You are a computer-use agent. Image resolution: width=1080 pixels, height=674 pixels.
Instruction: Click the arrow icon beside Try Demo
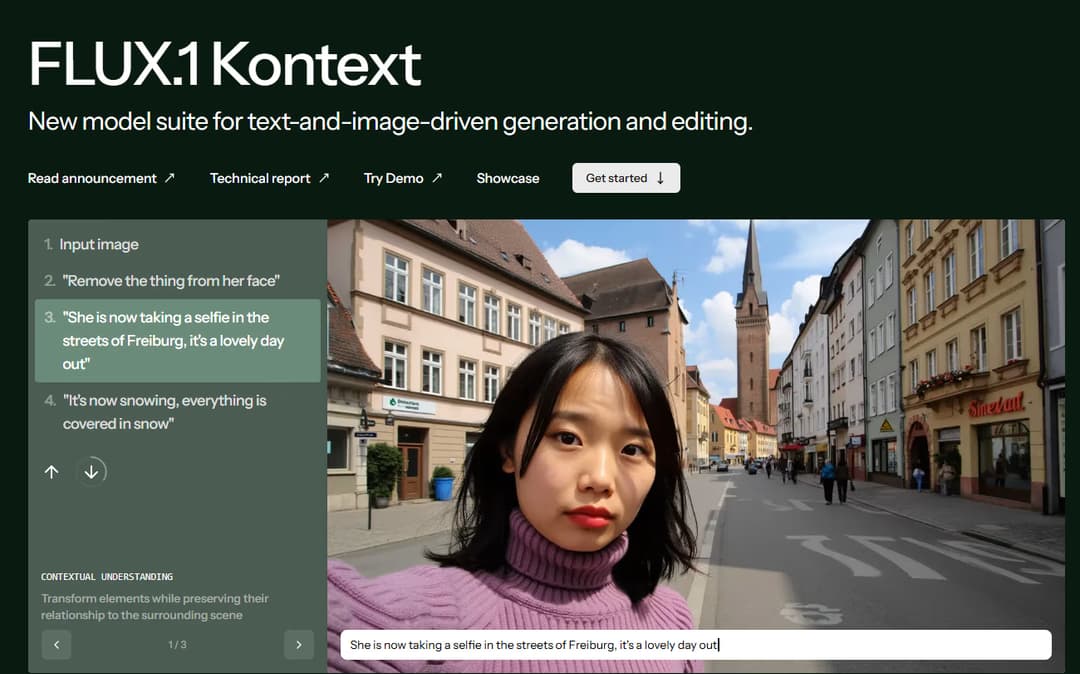click(437, 178)
